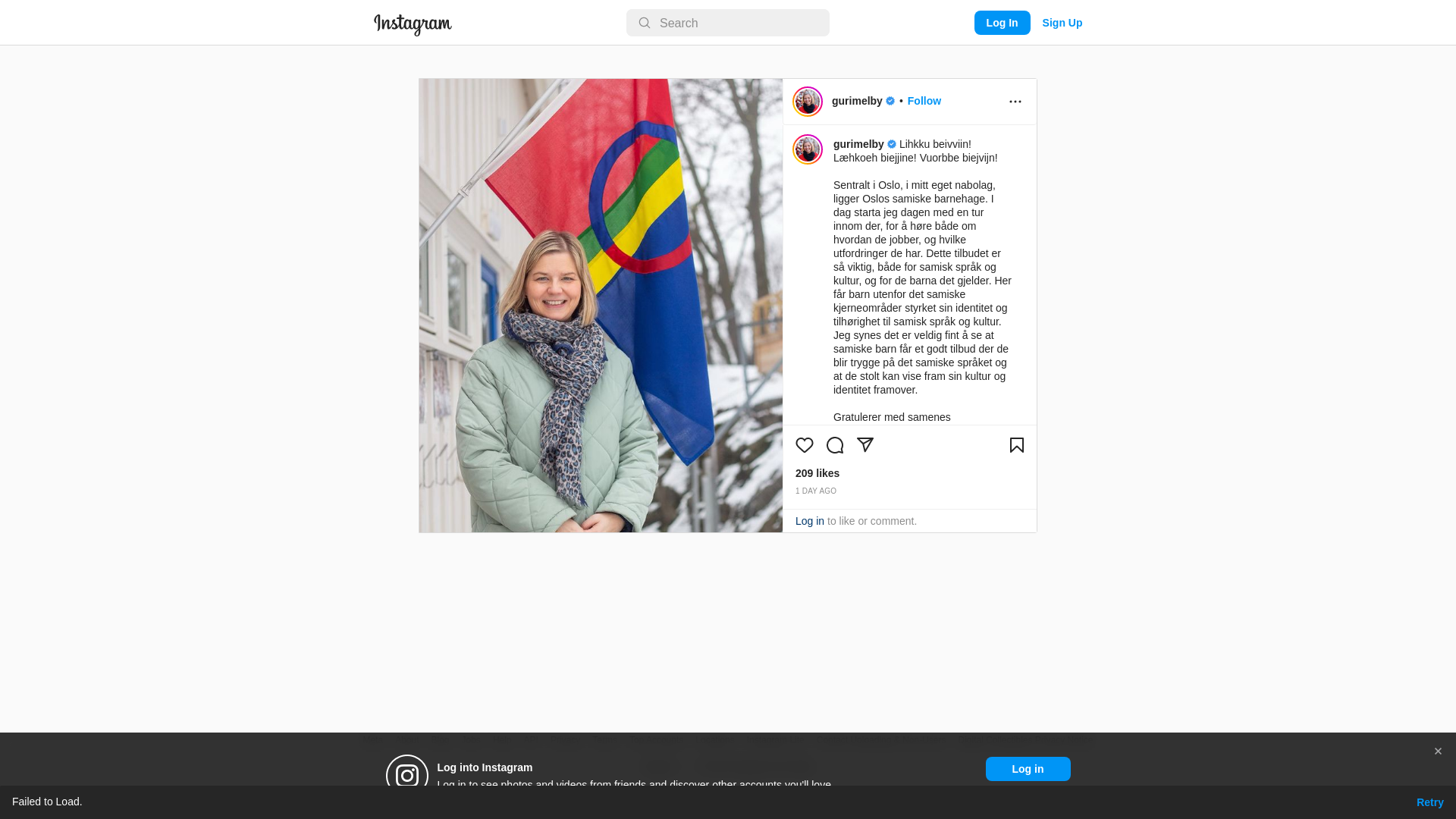Open the Sign Up link
This screenshot has width=1456, height=819.
click(x=1062, y=23)
